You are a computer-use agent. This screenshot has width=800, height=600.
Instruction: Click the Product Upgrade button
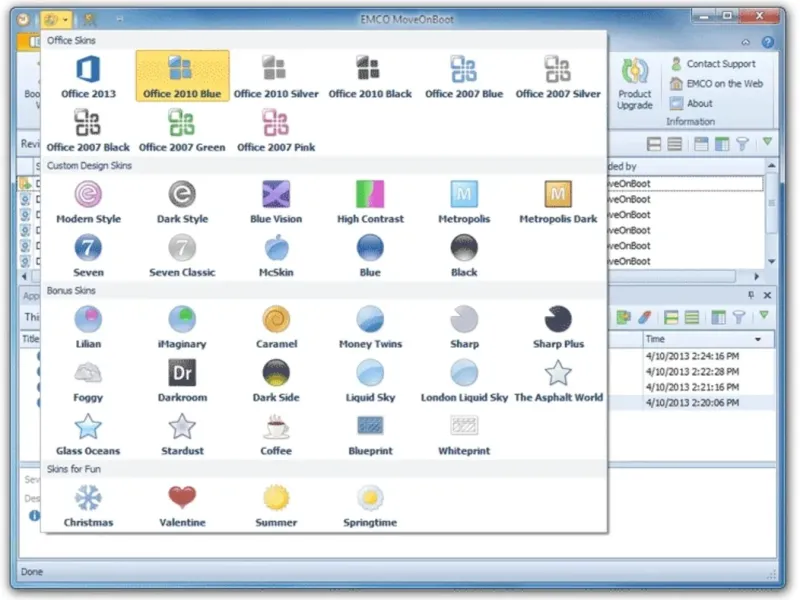point(634,84)
